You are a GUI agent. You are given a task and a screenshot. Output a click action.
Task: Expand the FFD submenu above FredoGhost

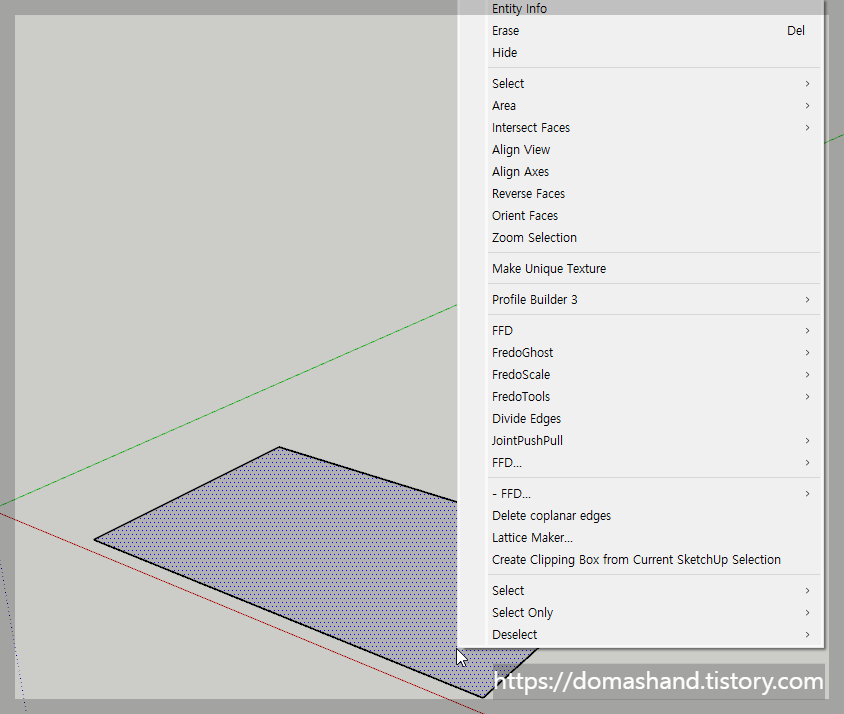click(640, 331)
